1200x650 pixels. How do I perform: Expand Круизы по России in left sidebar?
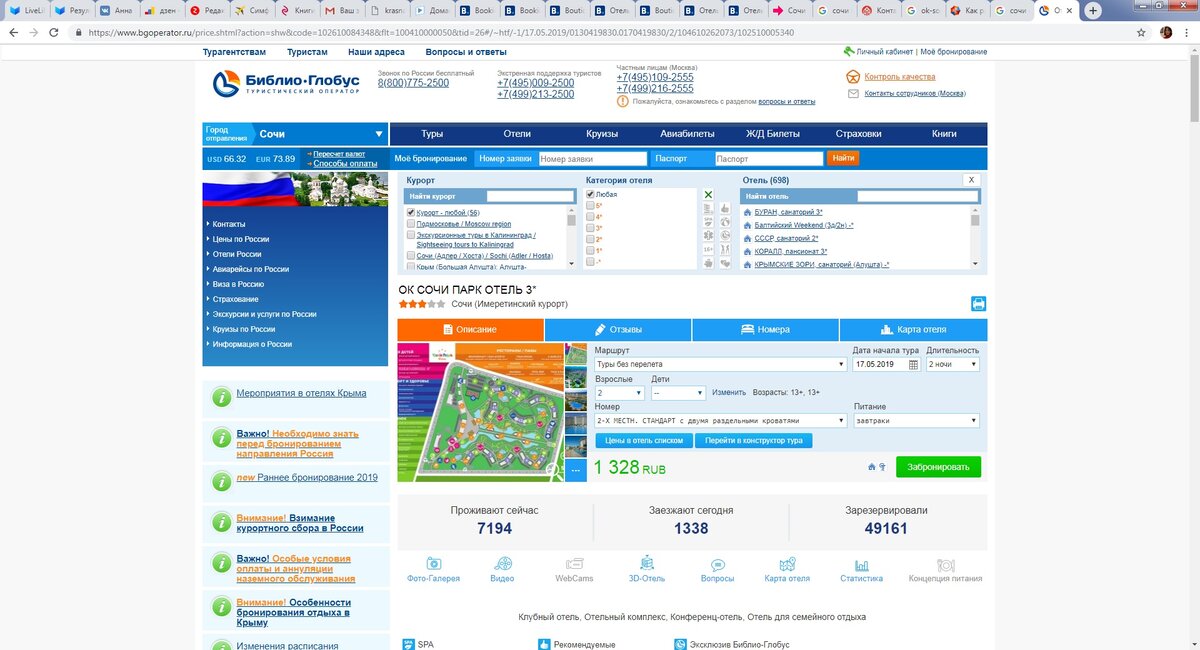pos(243,329)
